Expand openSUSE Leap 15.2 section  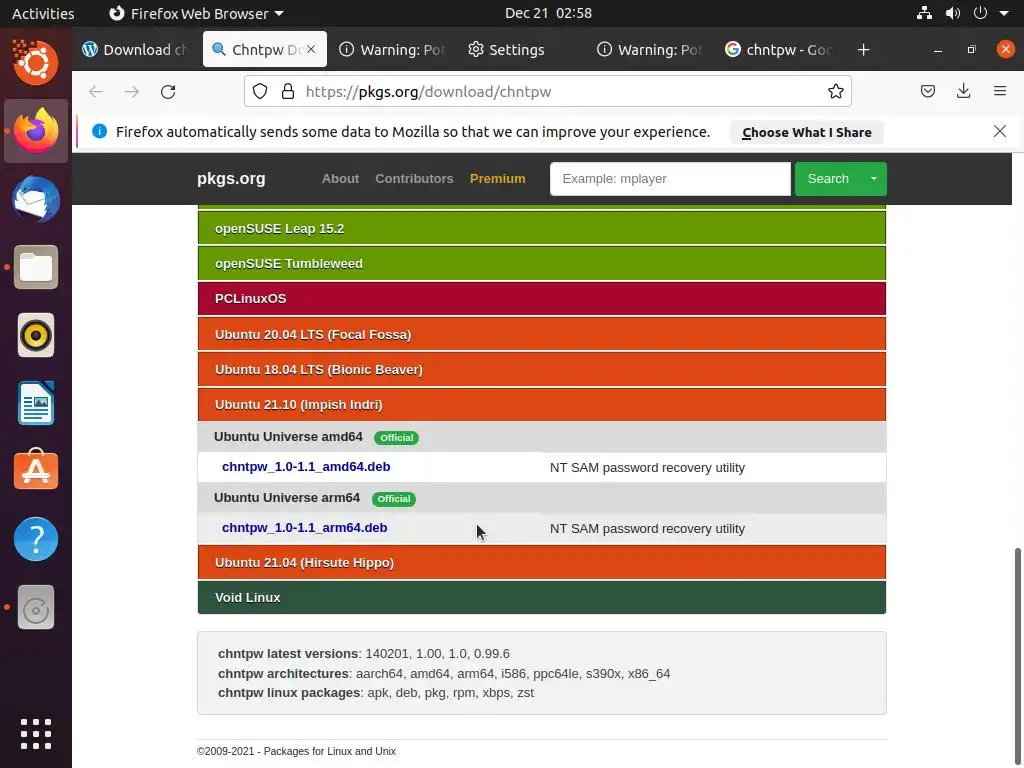click(541, 228)
